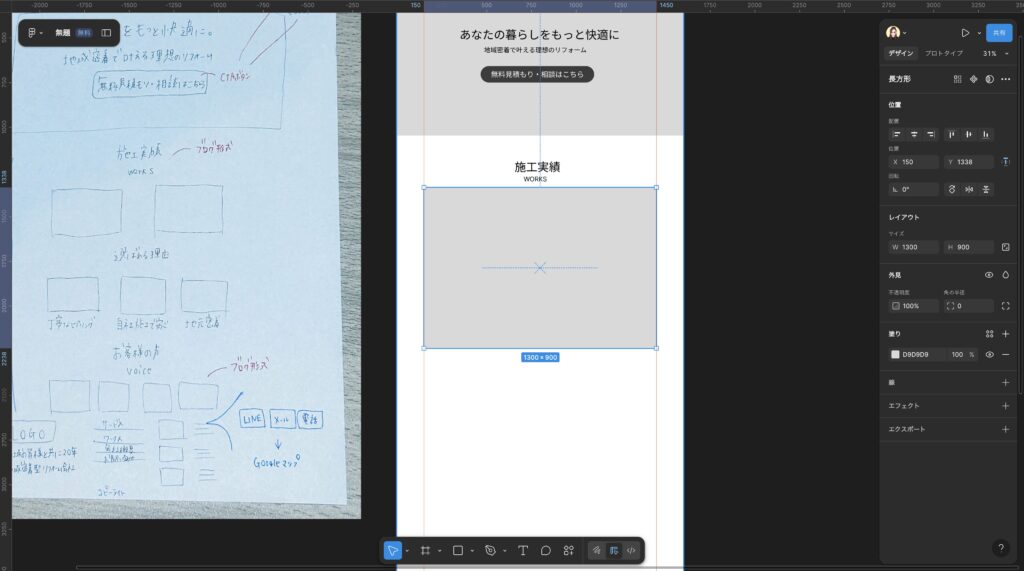Click the blue 共有 share button
The height and width of the screenshot is (571, 1024).
(x=998, y=32)
